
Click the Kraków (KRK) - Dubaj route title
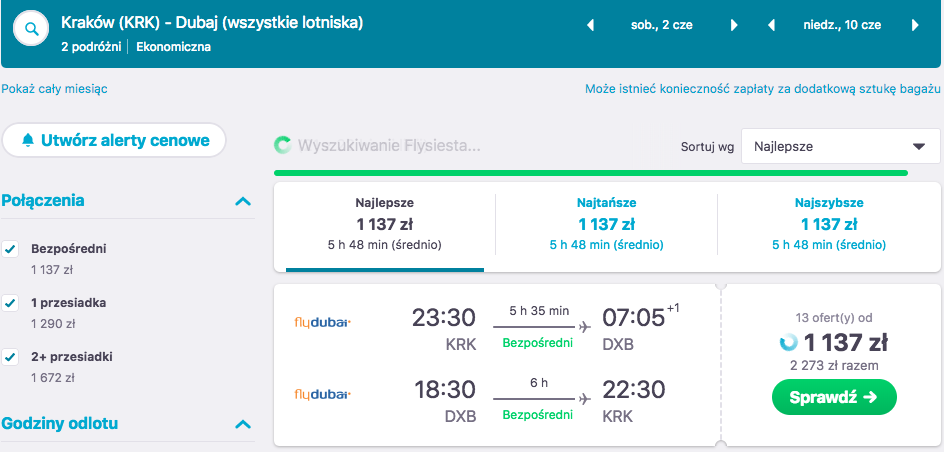click(x=213, y=23)
